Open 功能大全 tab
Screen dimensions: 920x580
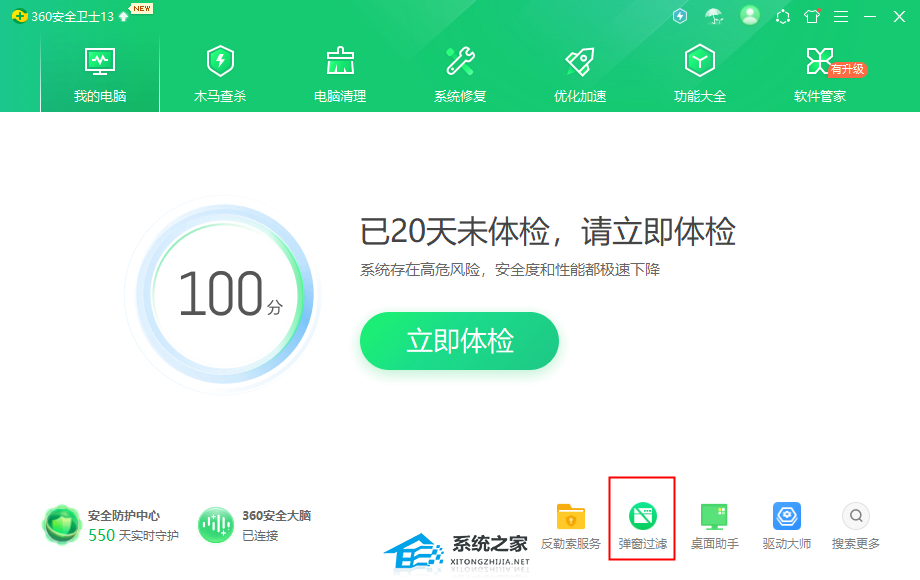click(700, 74)
